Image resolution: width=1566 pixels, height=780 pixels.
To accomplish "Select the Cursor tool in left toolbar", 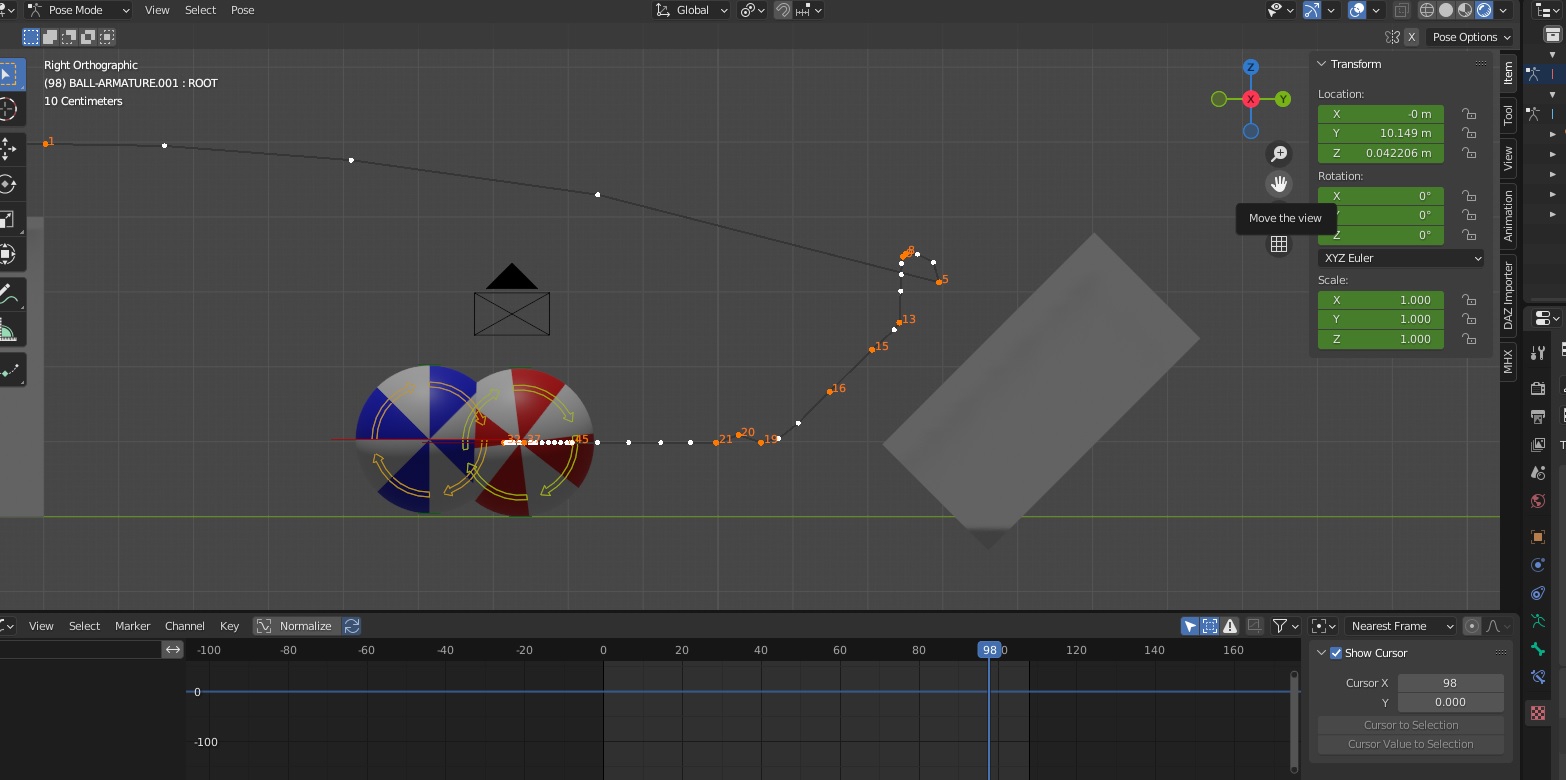I will click(8, 109).
